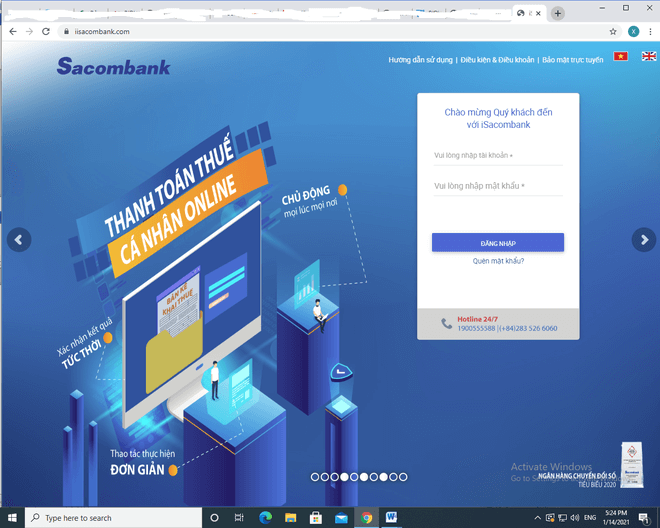Select the fifth carousel dot
Image resolution: width=660 pixels, height=528 pixels.
coord(354,477)
